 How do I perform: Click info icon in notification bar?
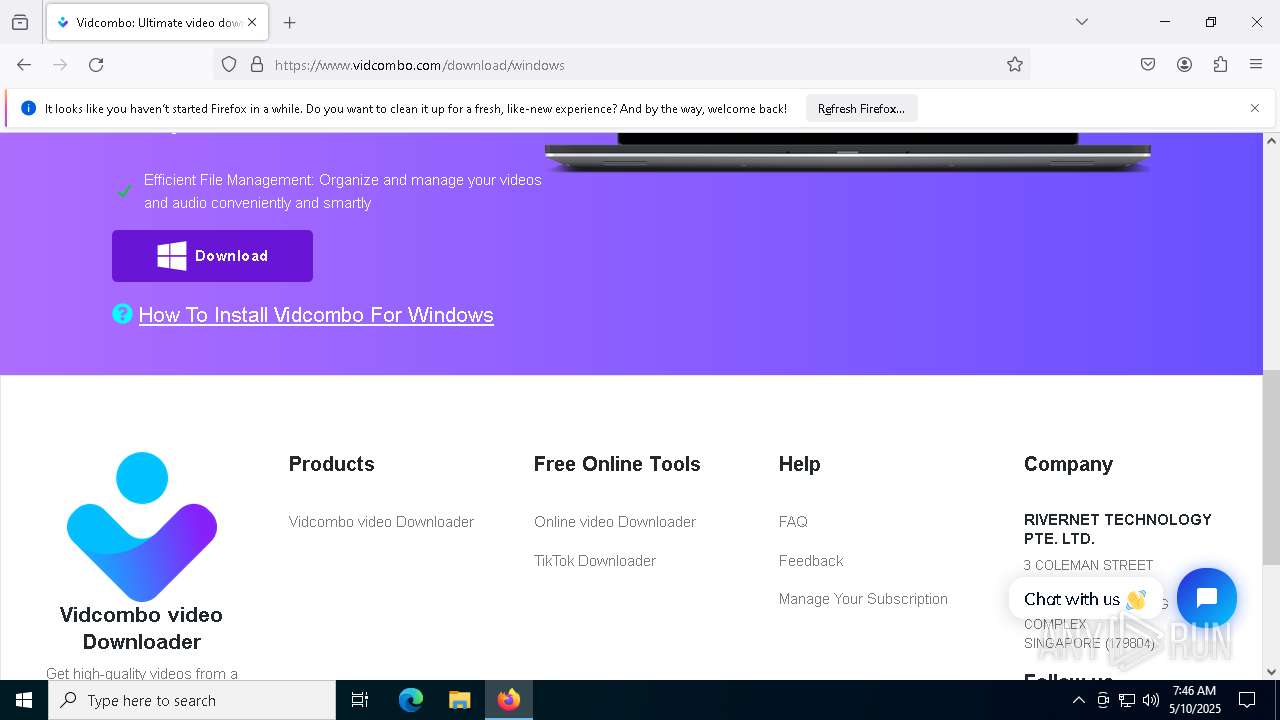(x=28, y=108)
